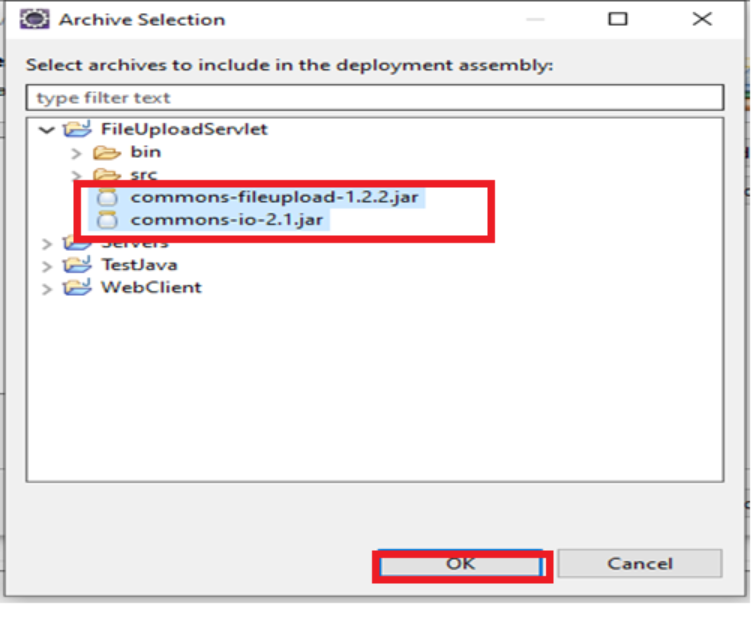This screenshot has height=642, width=756.
Task: Click the bin folder icon
Action: coord(107,152)
